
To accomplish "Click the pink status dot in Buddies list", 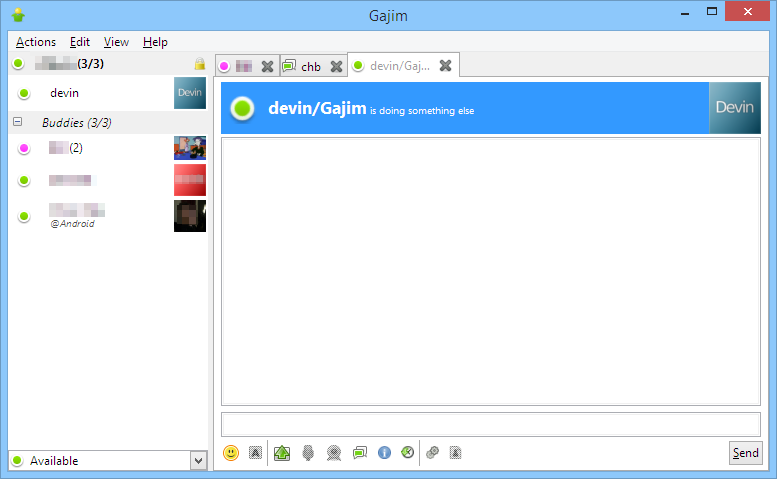I will tap(23, 148).
